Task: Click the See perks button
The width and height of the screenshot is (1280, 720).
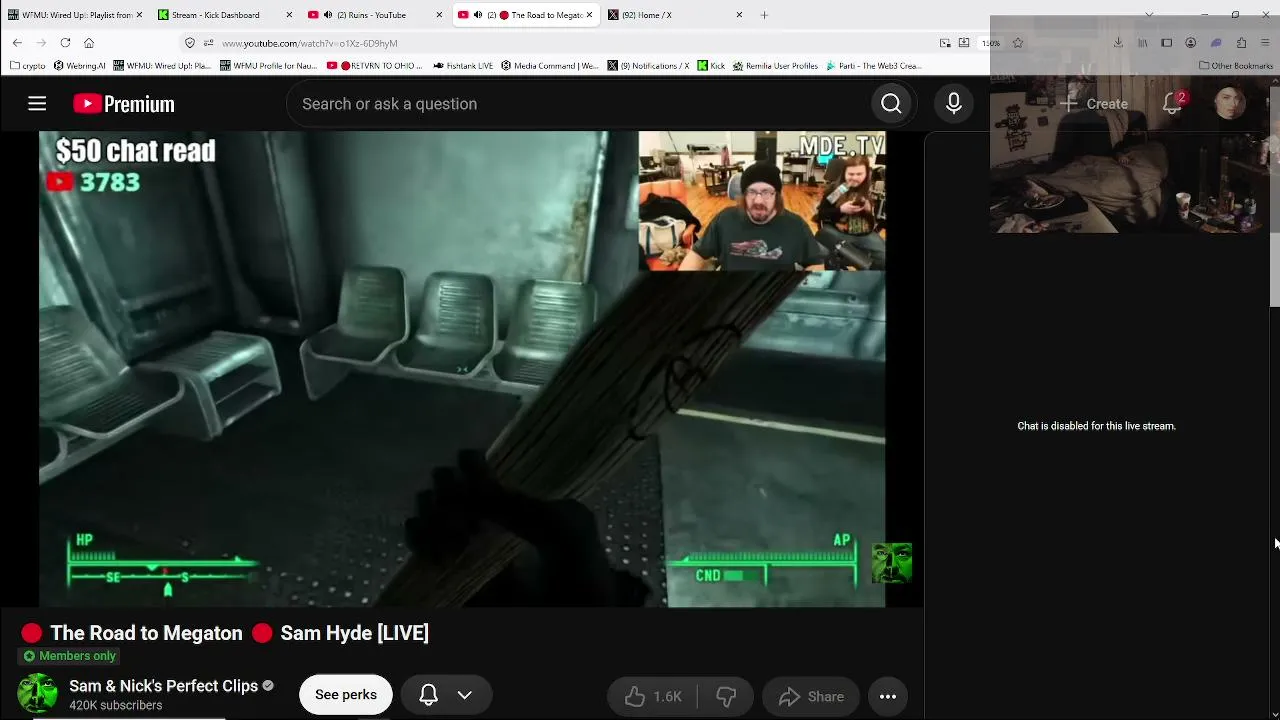Action: pyautogui.click(x=346, y=695)
